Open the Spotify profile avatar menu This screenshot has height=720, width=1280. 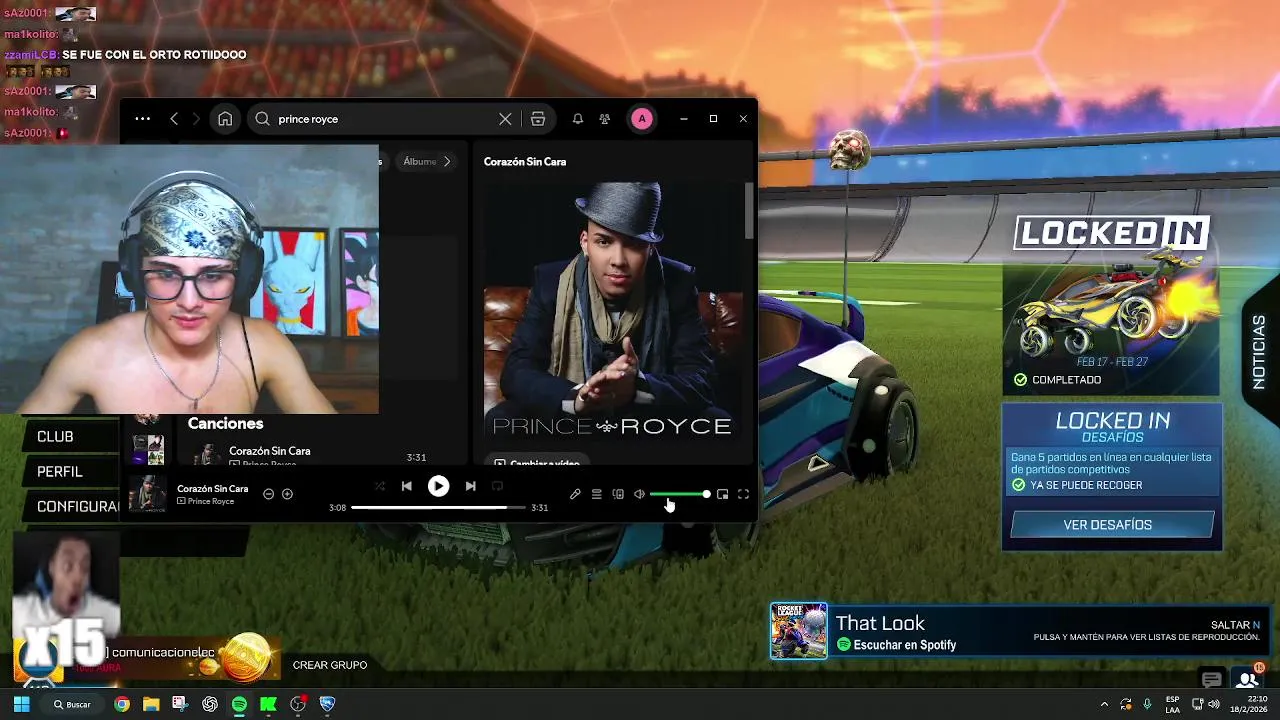642,119
